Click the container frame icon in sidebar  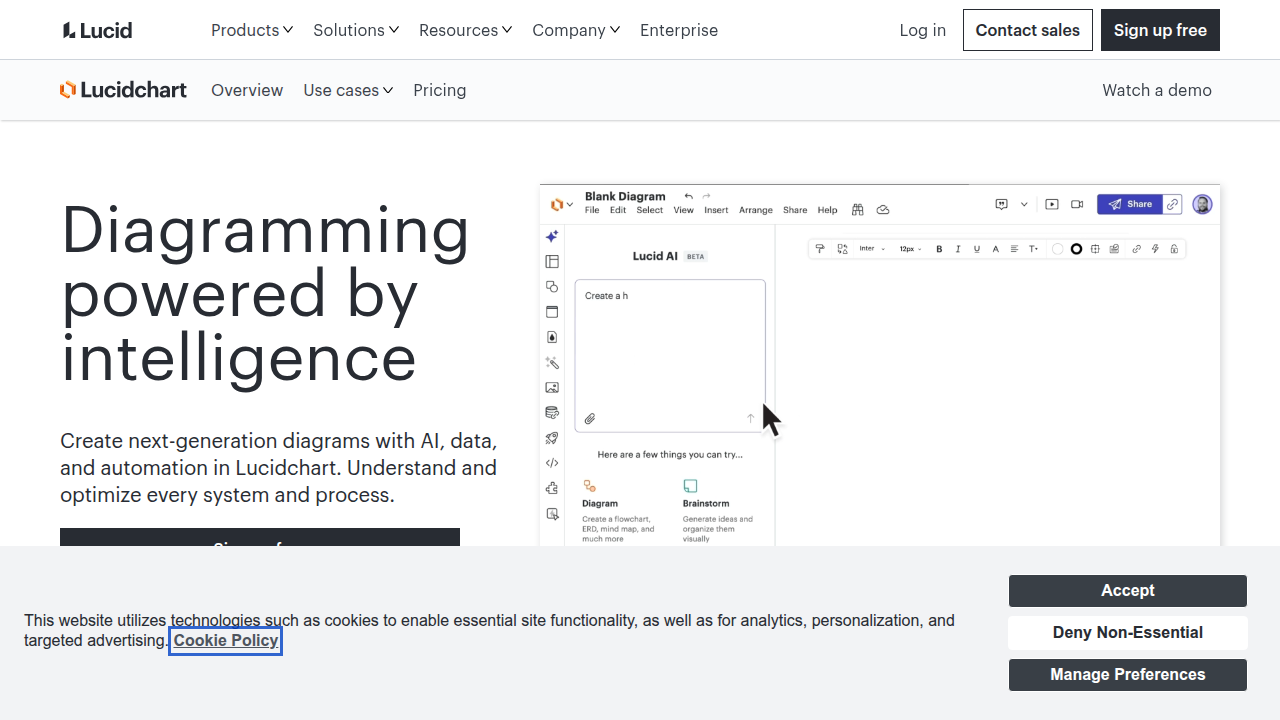point(552,312)
